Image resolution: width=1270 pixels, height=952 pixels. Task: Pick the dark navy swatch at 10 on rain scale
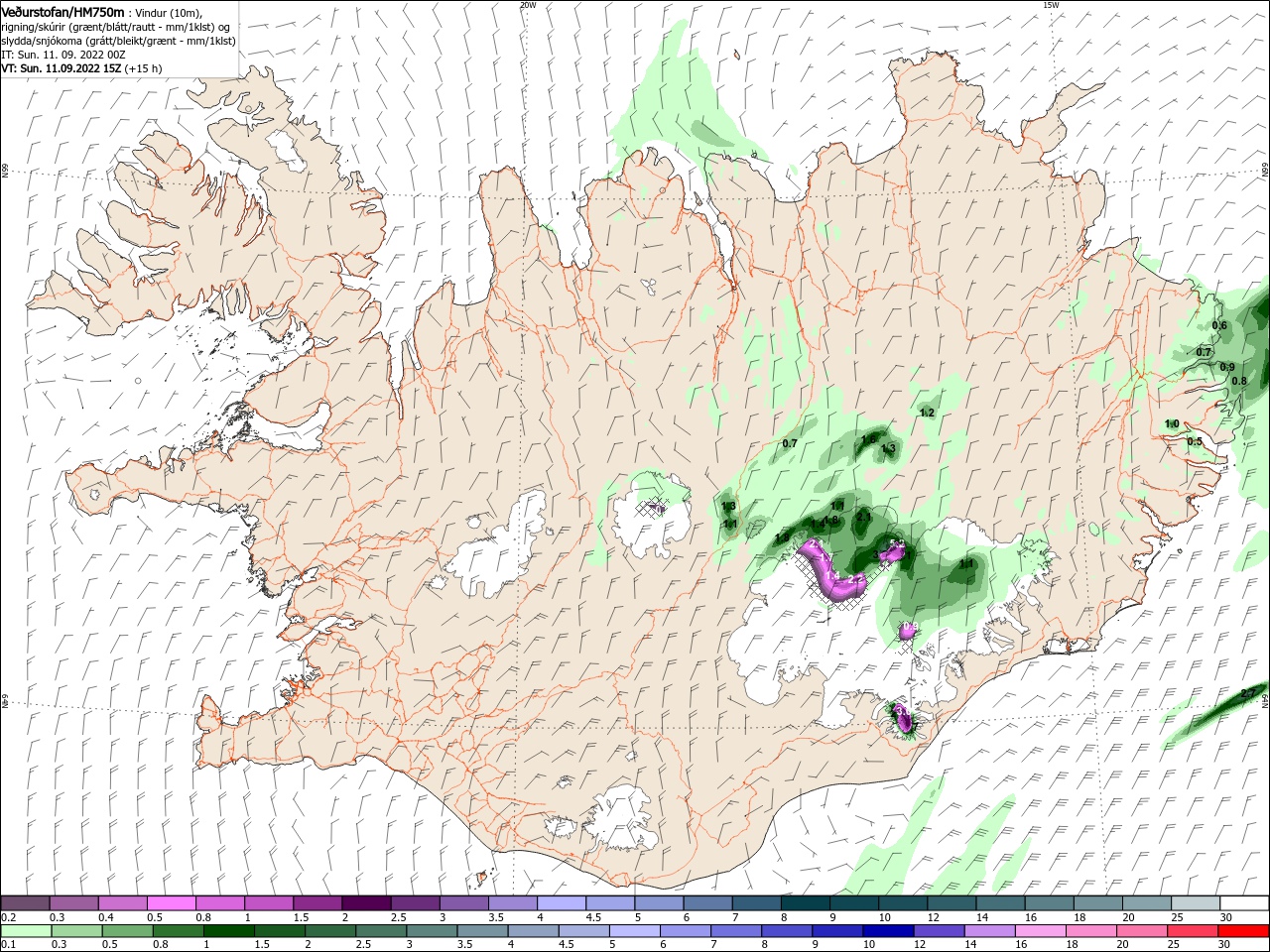tap(886, 931)
